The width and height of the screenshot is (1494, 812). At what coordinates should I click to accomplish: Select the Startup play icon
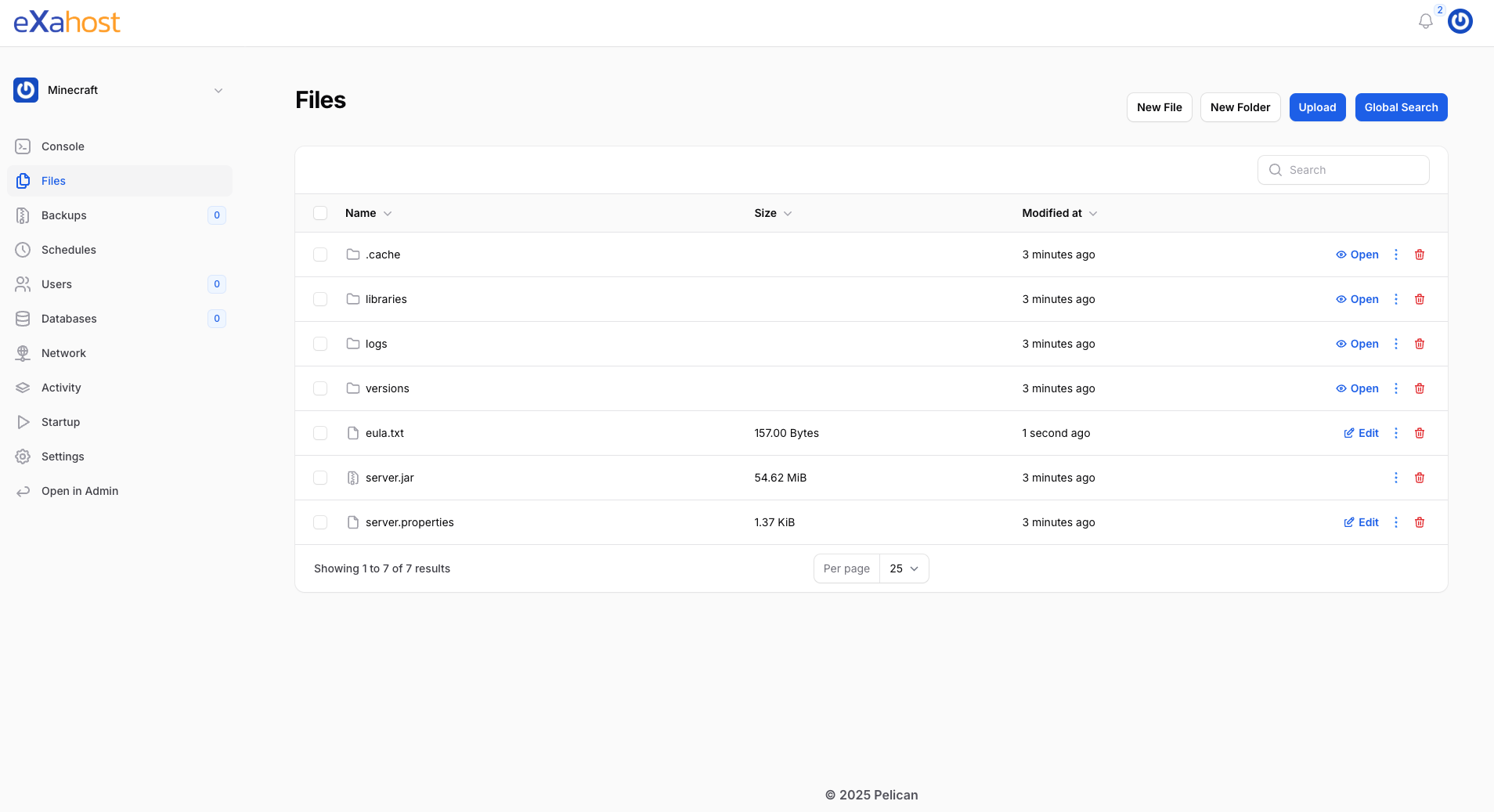point(23,422)
